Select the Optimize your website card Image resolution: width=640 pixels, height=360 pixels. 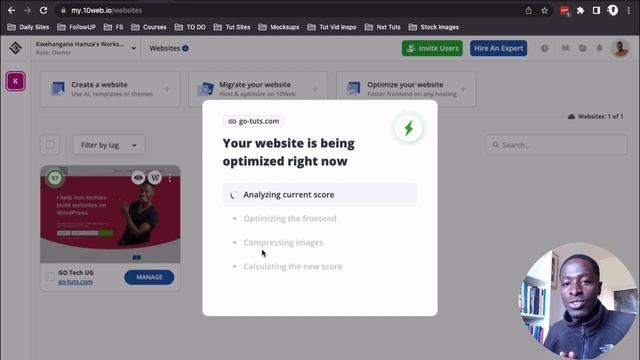pos(406,89)
